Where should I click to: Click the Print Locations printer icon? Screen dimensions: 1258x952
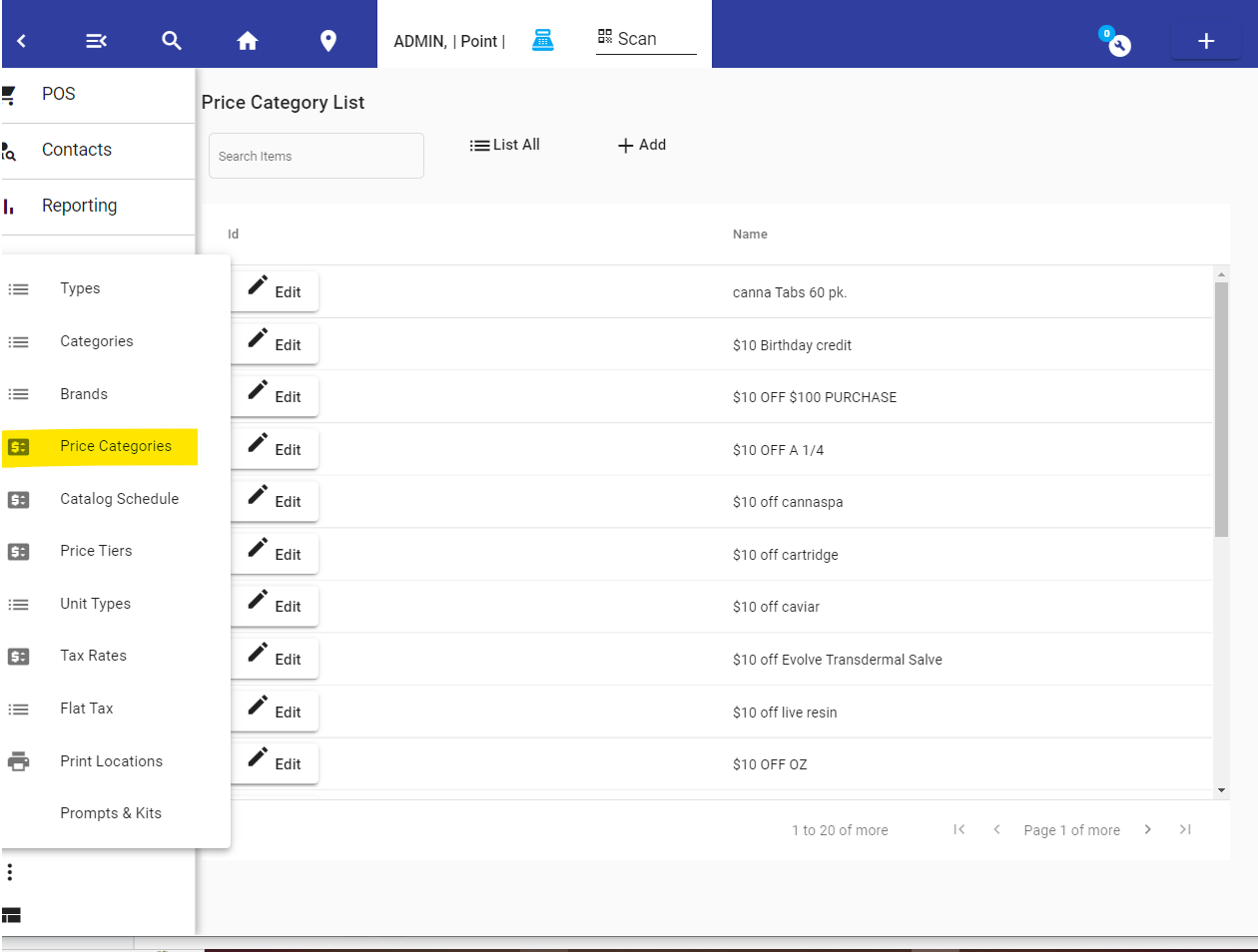[19, 761]
